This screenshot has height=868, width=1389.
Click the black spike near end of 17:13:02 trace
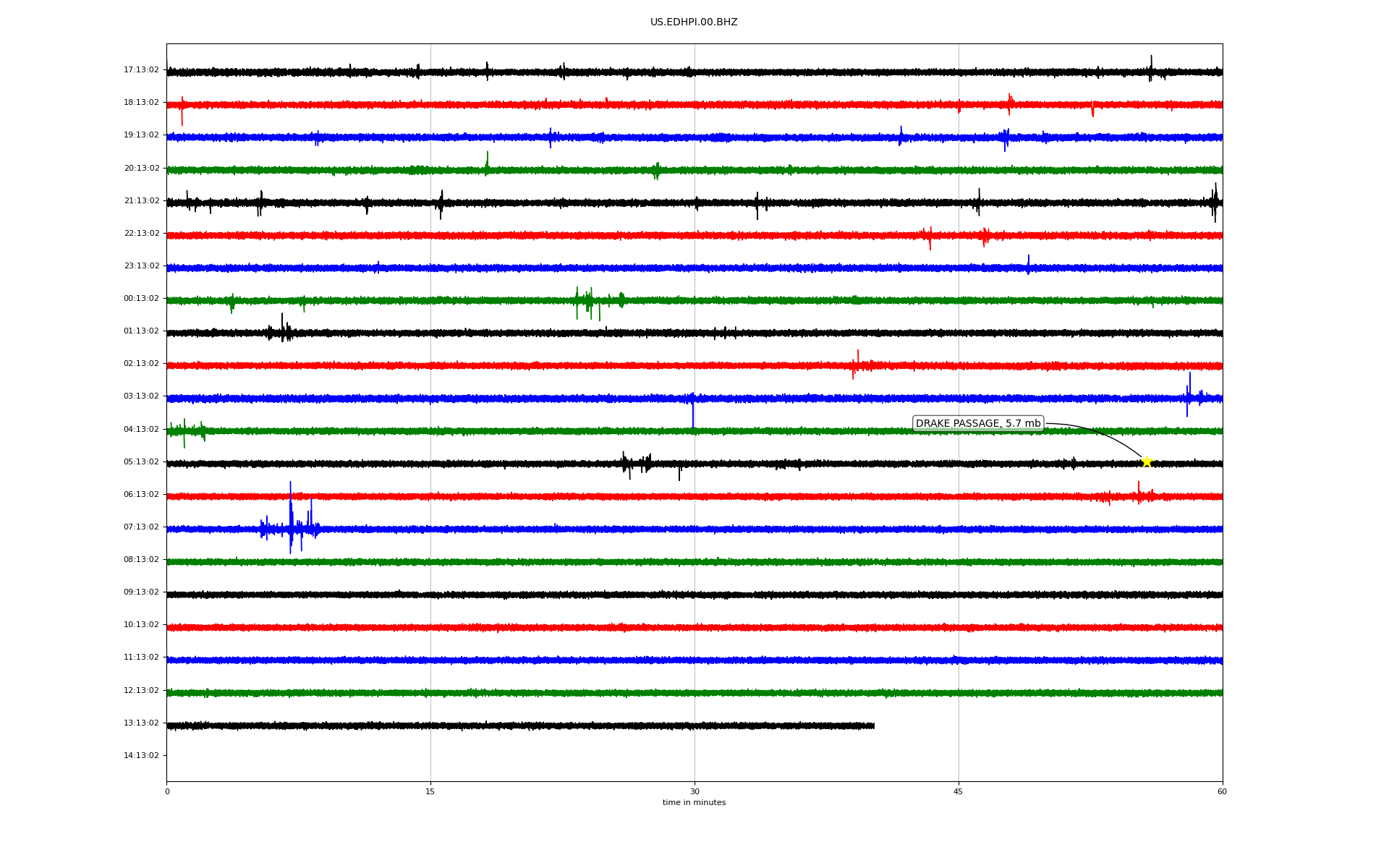tap(1151, 68)
